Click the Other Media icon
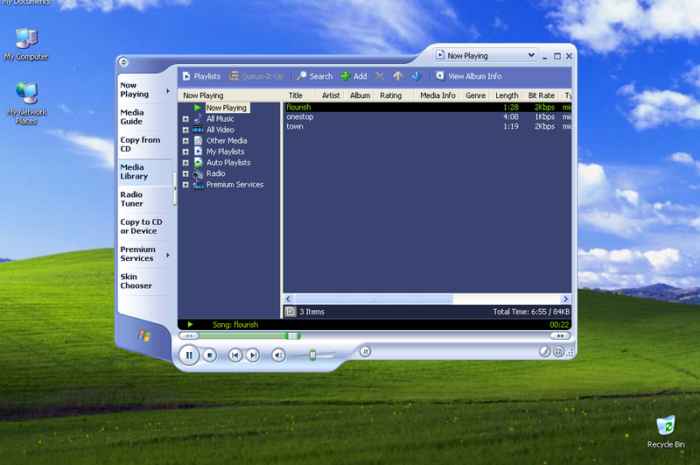This screenshot has width=700, height=465. pos(198,141)
